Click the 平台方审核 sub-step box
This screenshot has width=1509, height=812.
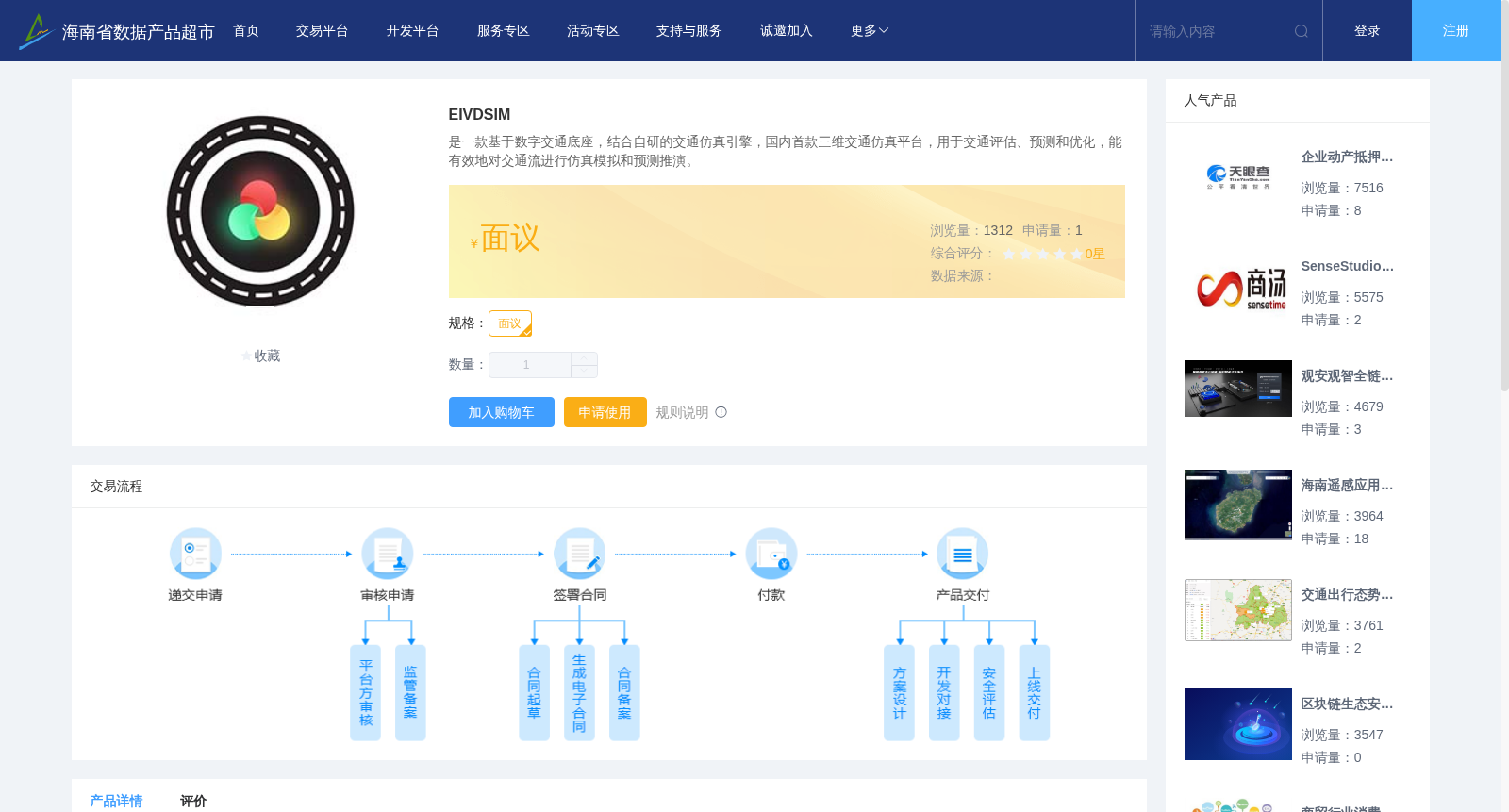(x=366, y=692)
